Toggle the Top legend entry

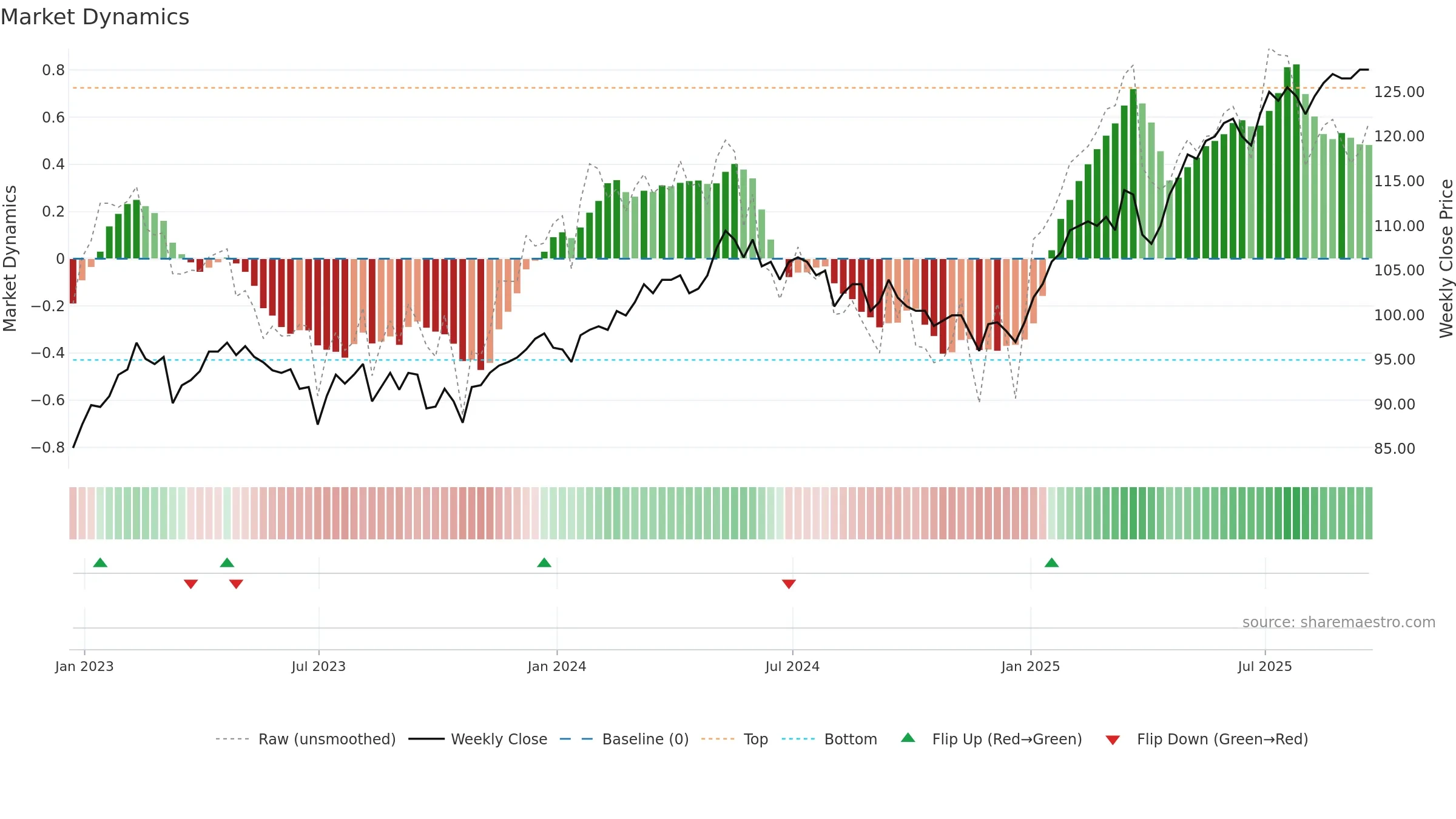coord(735,739)
